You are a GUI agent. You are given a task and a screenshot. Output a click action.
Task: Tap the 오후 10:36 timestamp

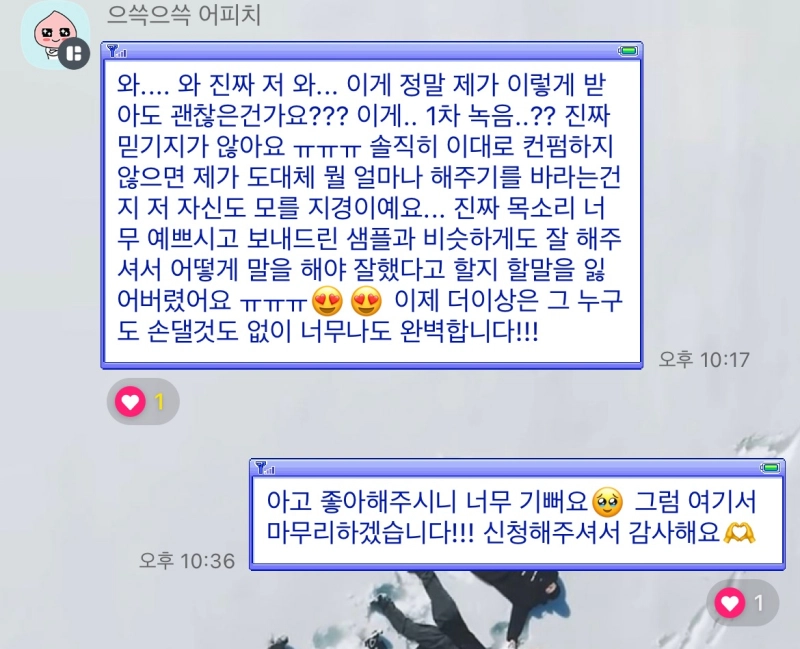point(187,561)
